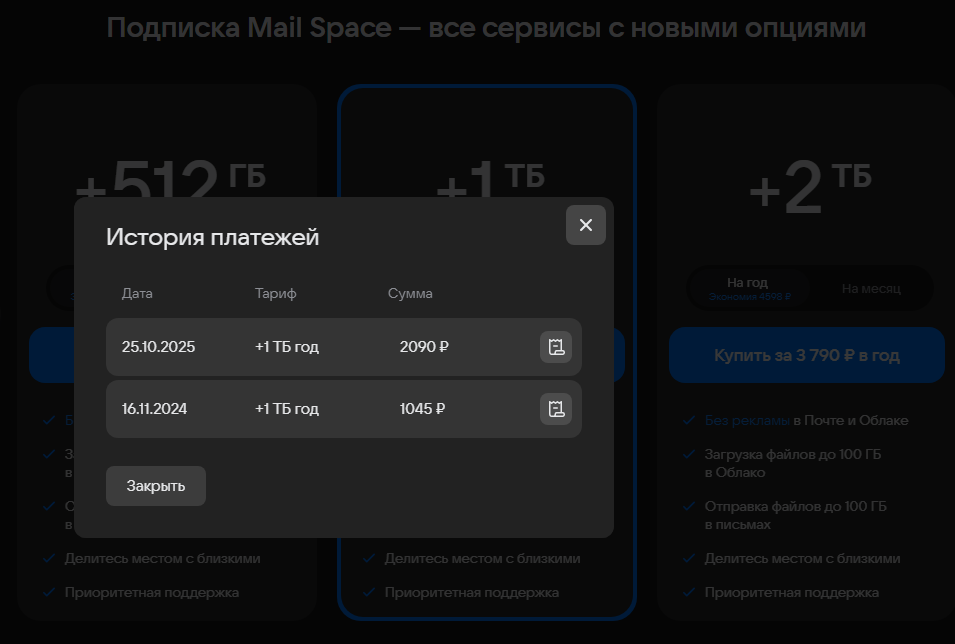Open receipt for 25.10.2025 payment

pyautogui.click(x=555, y=347)
